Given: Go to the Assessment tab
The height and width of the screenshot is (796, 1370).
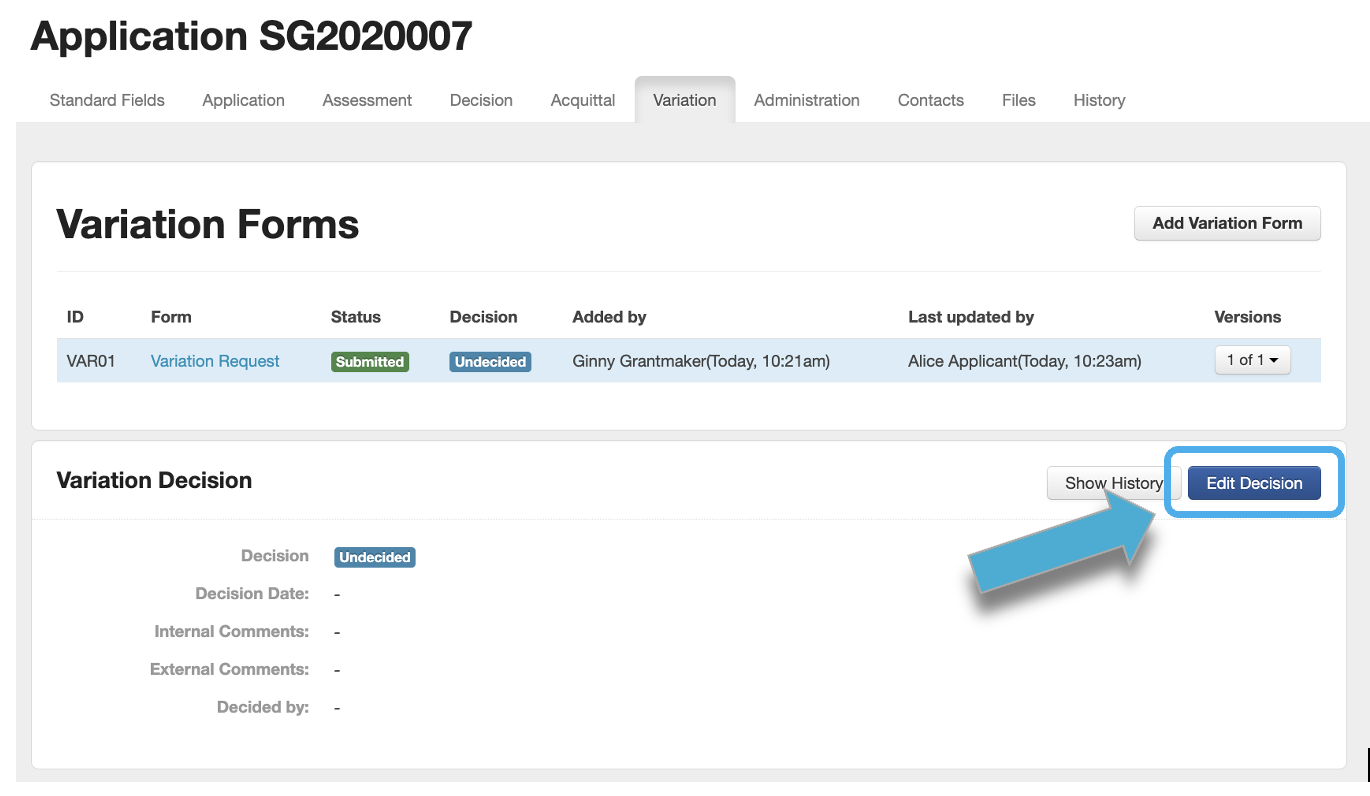Looking at the screenshot, I should point(367,100).
